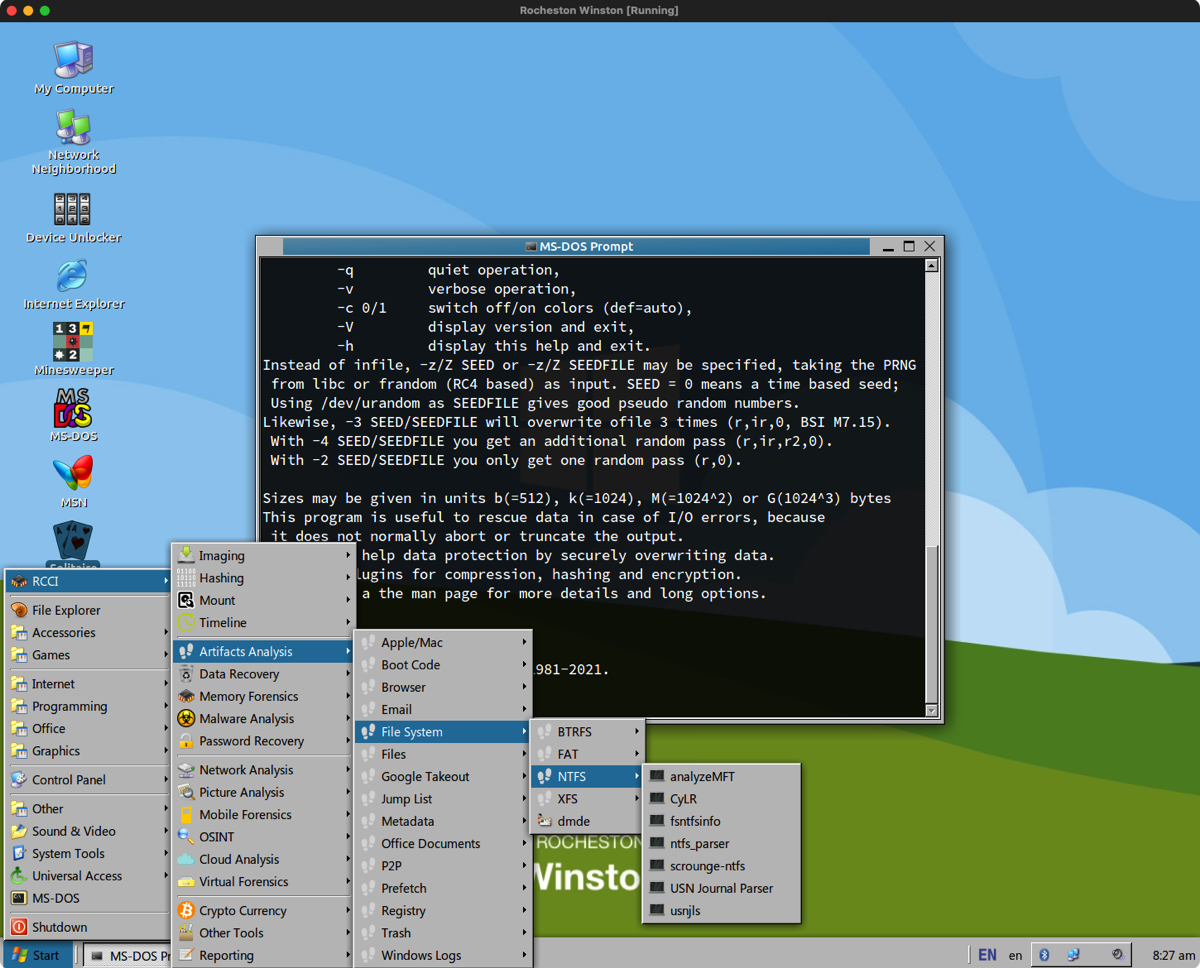The width and height of the screenshot is (1200, 968).
Task: Expand the Memory Forensics submenu
Action: point(248,696)
